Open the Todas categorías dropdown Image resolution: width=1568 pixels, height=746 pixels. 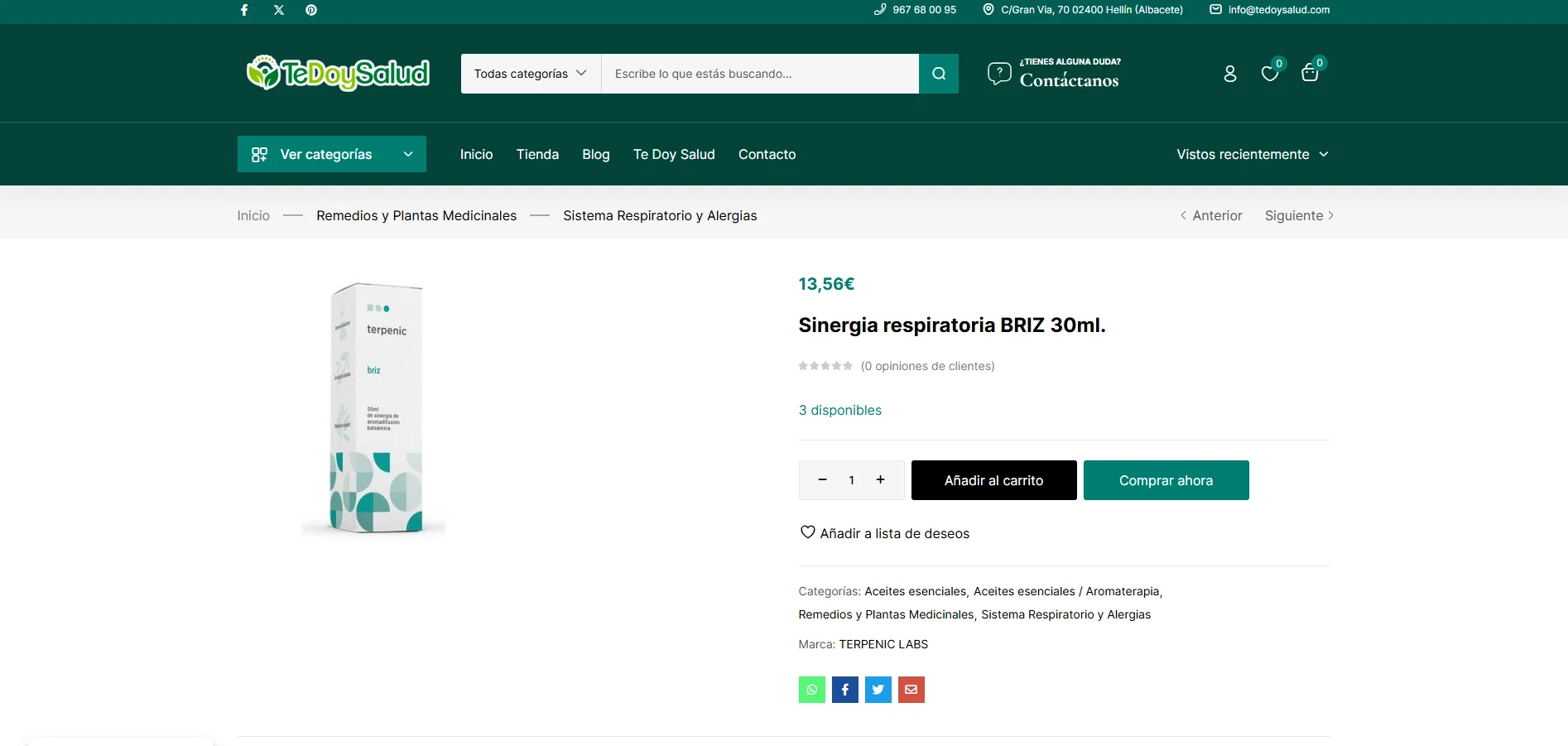click(531, 74)
